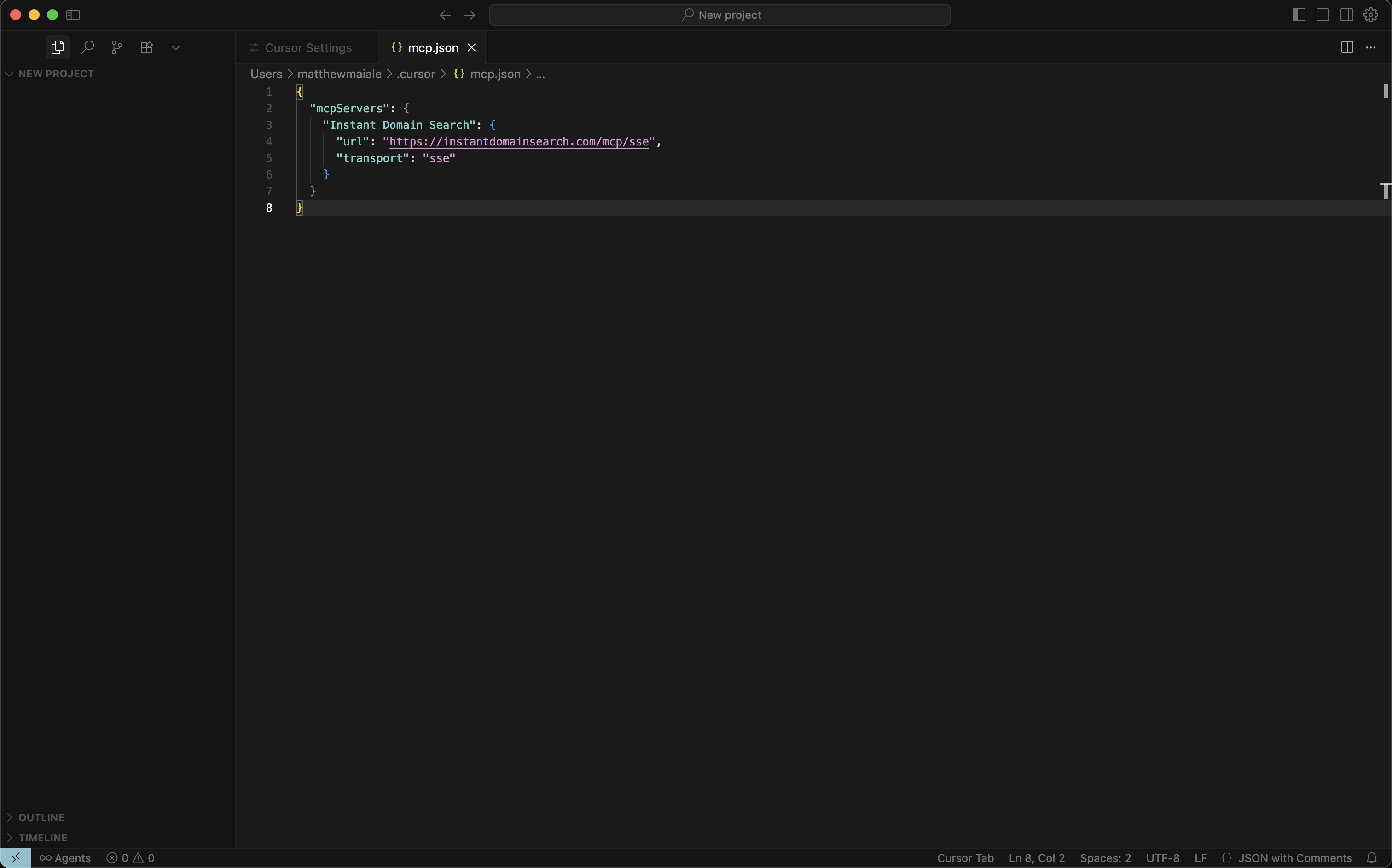Viewport: 1392px width, 868px height.
Task: Change encoding via UTF-8
Action: click(1162, 858)
